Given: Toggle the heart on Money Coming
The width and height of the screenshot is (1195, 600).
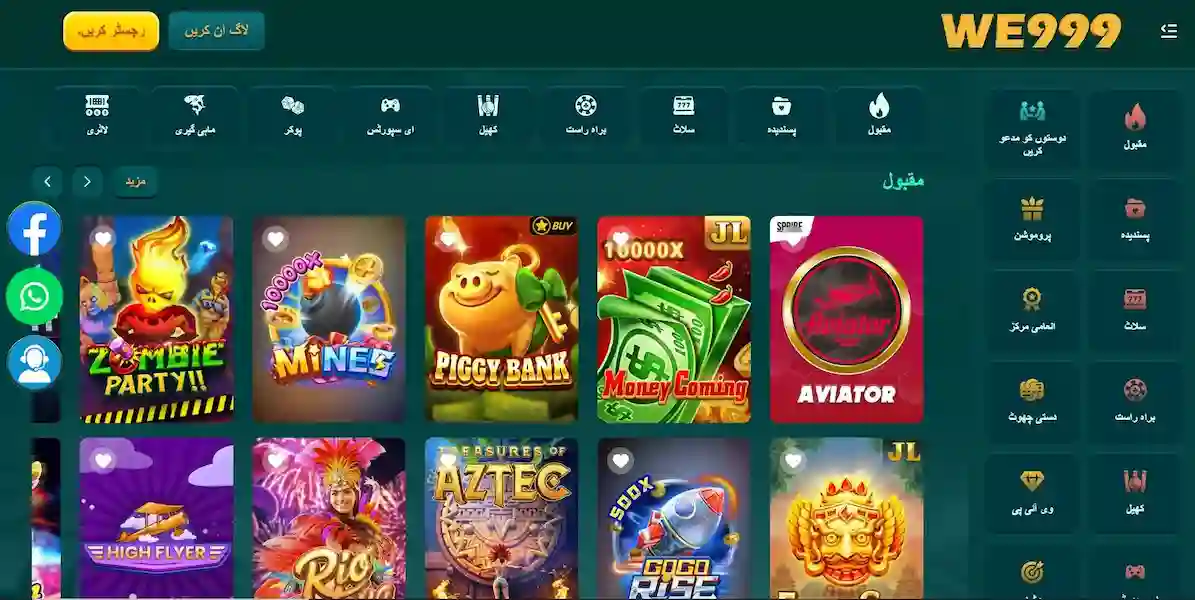Looking at the screenshot, I should tap(620, 239).
